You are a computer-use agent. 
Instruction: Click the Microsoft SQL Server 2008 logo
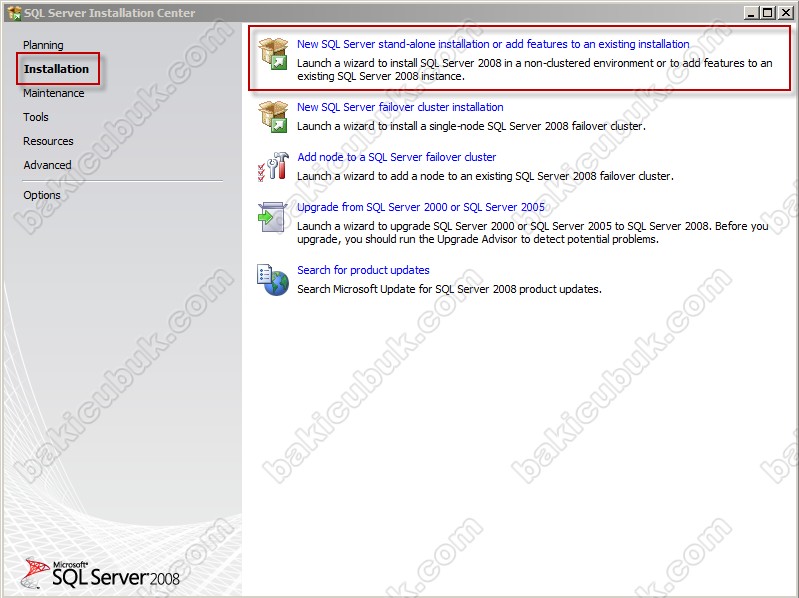tap(101, 573)
